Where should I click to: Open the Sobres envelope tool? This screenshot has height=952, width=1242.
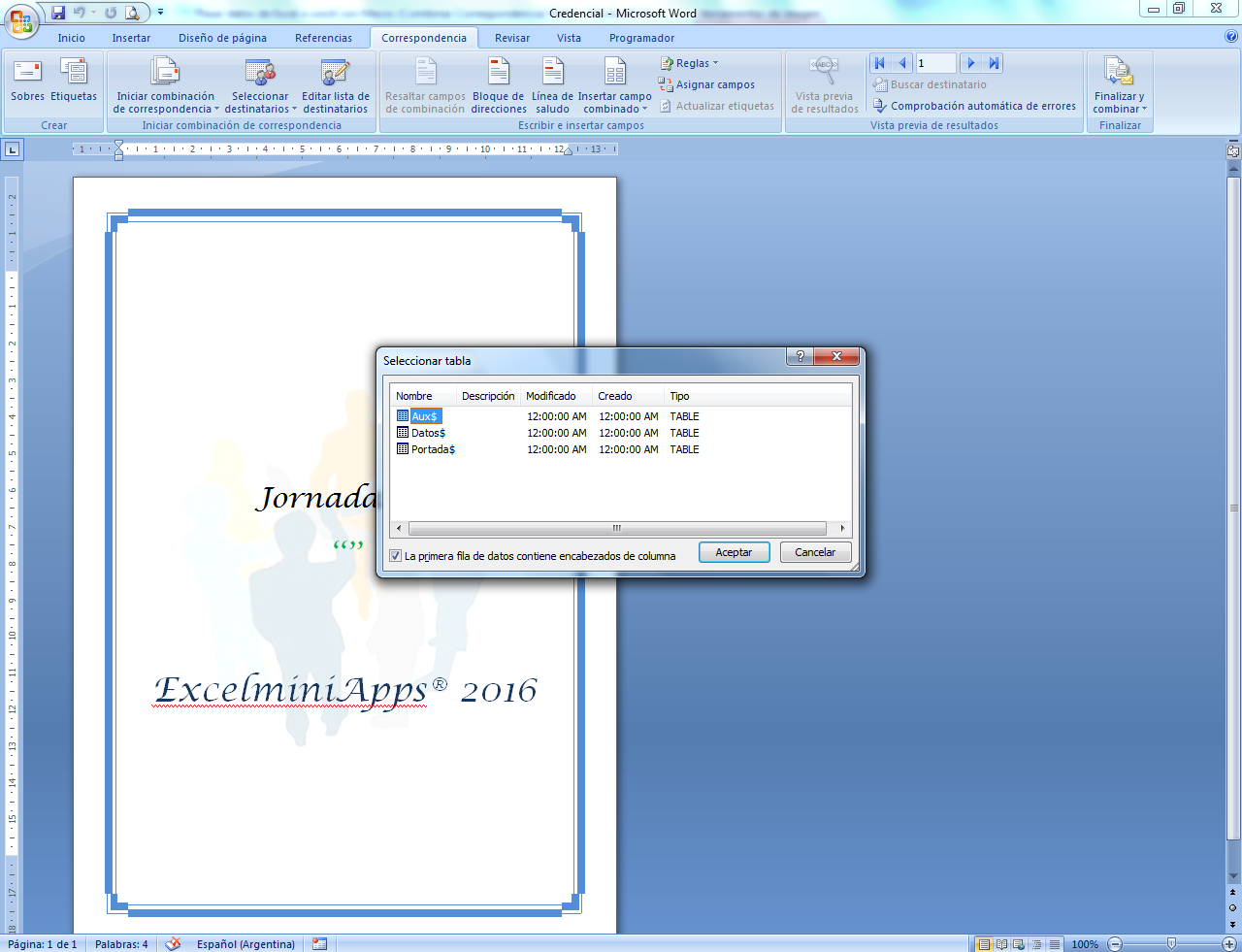click(x=28, y=81)
